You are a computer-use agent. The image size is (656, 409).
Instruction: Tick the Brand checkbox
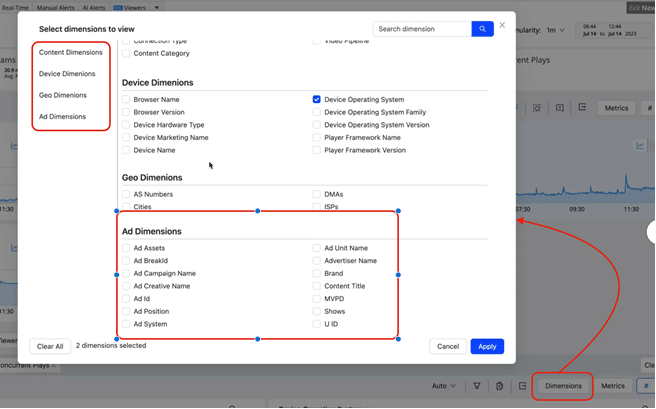[x=317, y=274]
